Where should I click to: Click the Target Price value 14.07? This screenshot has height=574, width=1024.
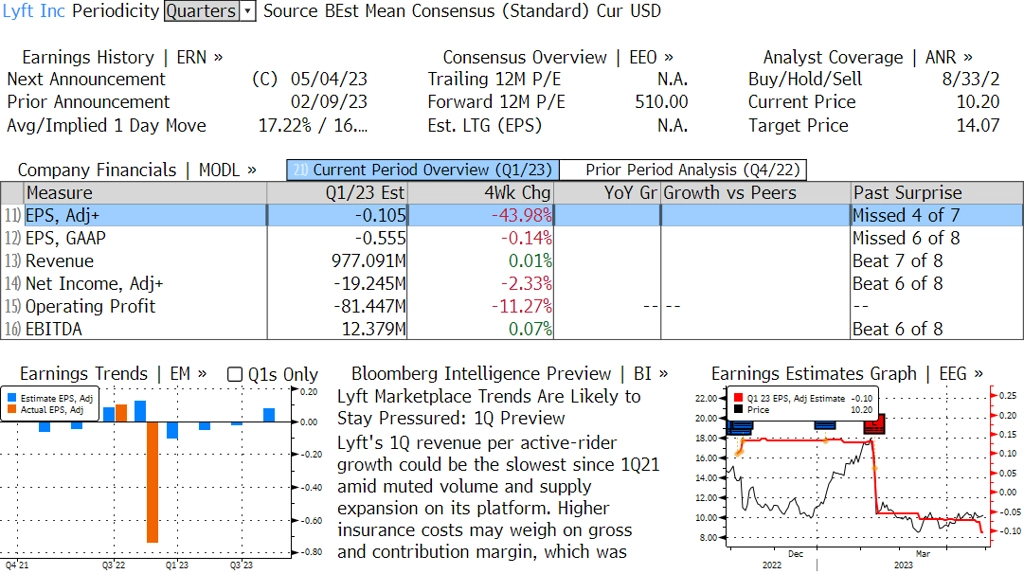(x=978, y=125)
